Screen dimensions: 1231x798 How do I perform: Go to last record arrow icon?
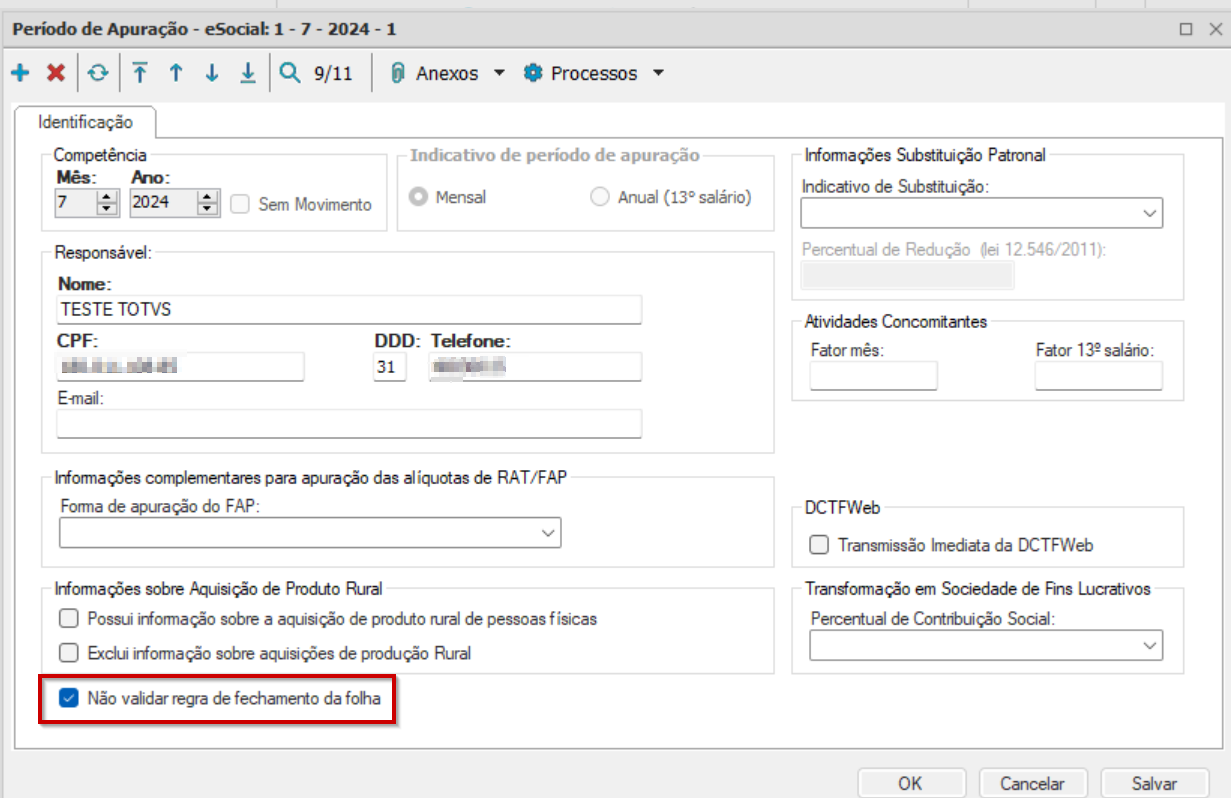[x=247, y=73]
